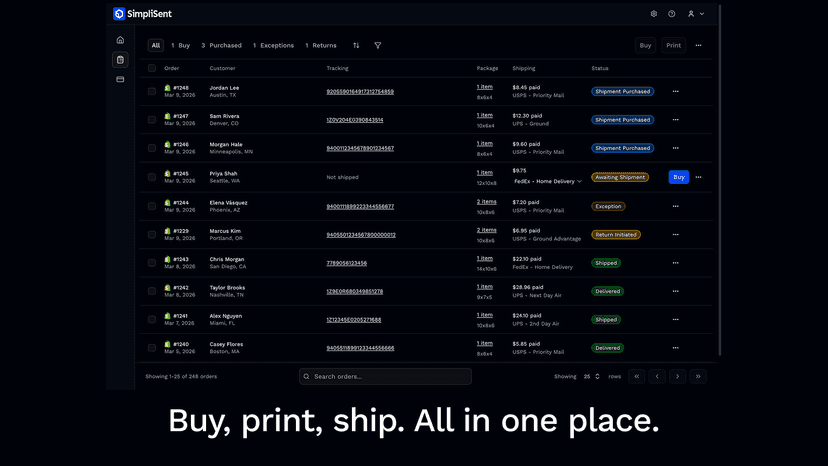Screen dimensions: 828x466
Task: Open more actions for order #1248
Action: click(675, 91)
